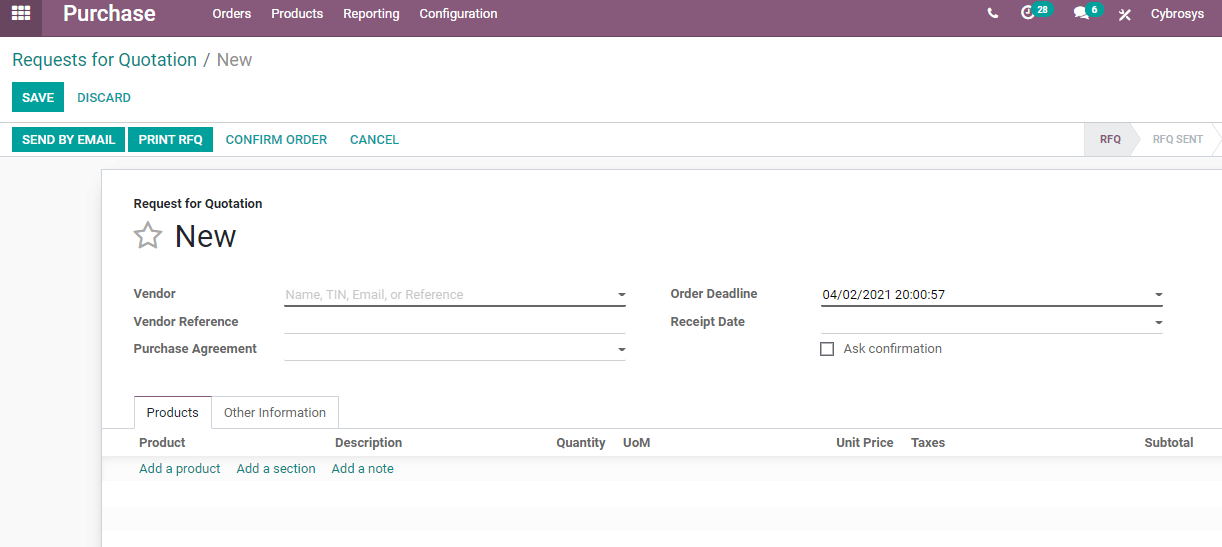Open the Products menu
Viewport: 1222px width, 547px height.
click(297, 14)
